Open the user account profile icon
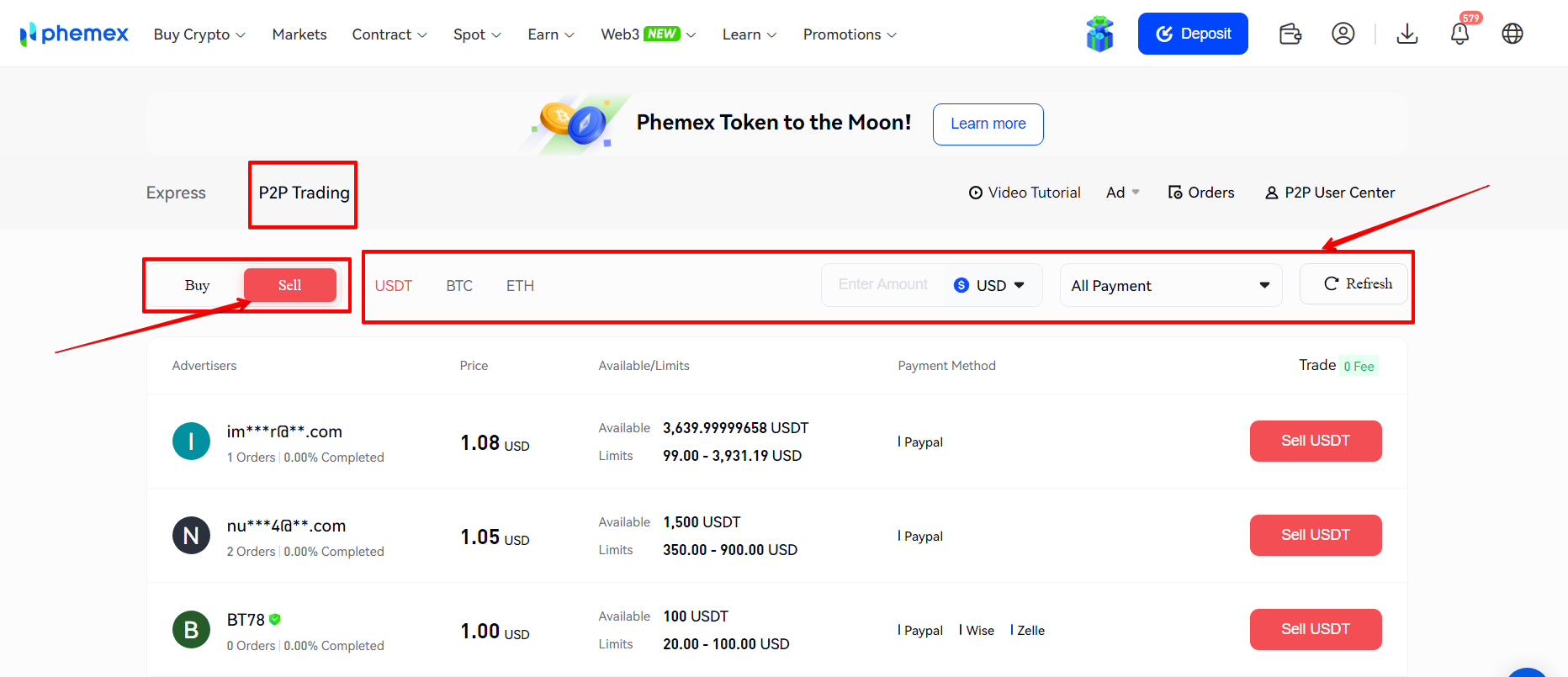Screen dimensions: 1568x677 coord(1343,34)
